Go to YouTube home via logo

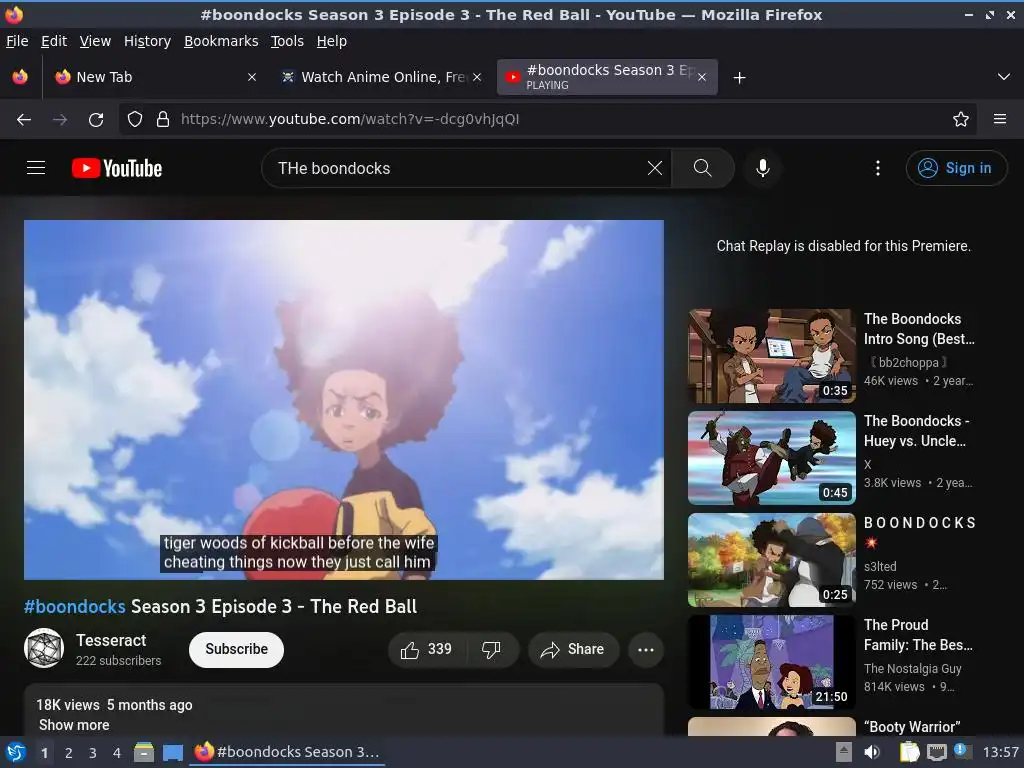pos(117,168)
